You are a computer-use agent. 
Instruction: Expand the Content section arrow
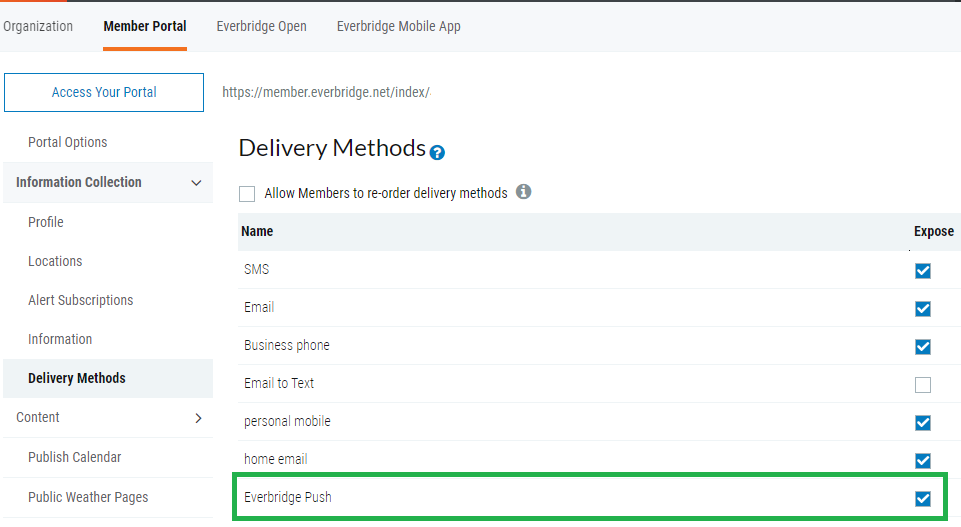click(198, 418)
